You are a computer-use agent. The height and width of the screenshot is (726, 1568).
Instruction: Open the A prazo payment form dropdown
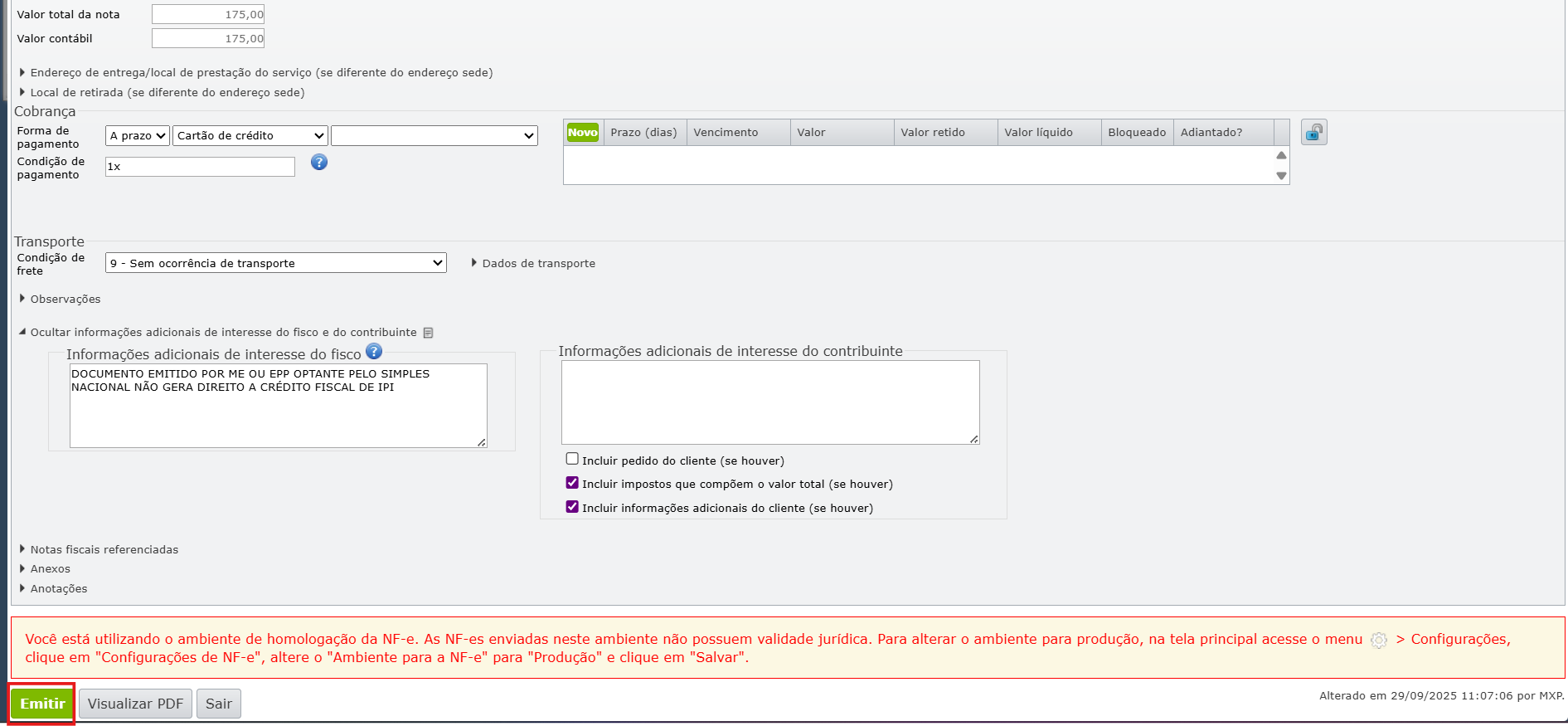[138, 135]
